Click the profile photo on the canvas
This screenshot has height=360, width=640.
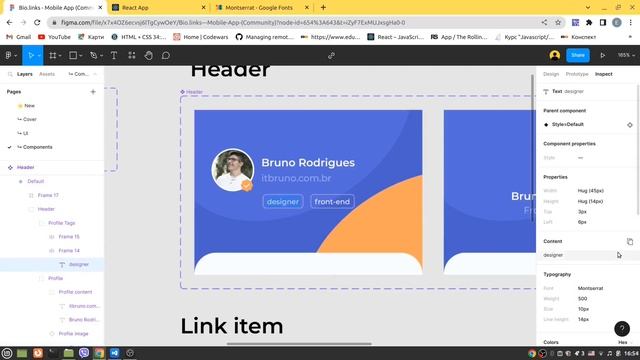point(233,170)
